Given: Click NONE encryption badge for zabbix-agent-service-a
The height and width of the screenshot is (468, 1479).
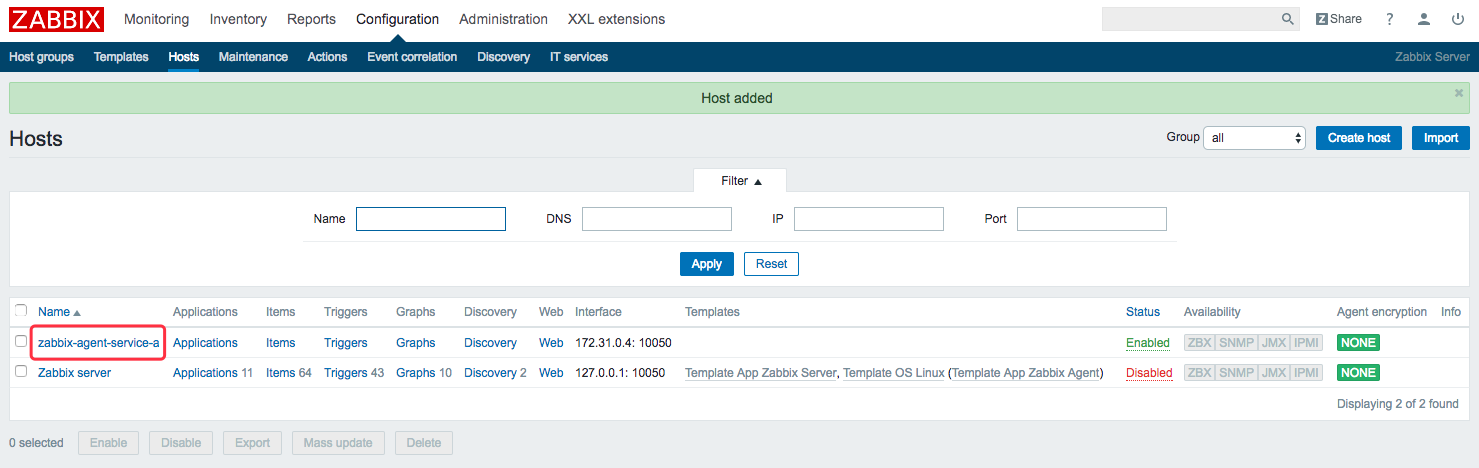Looking at the screenshot, I should [1358, 343].
